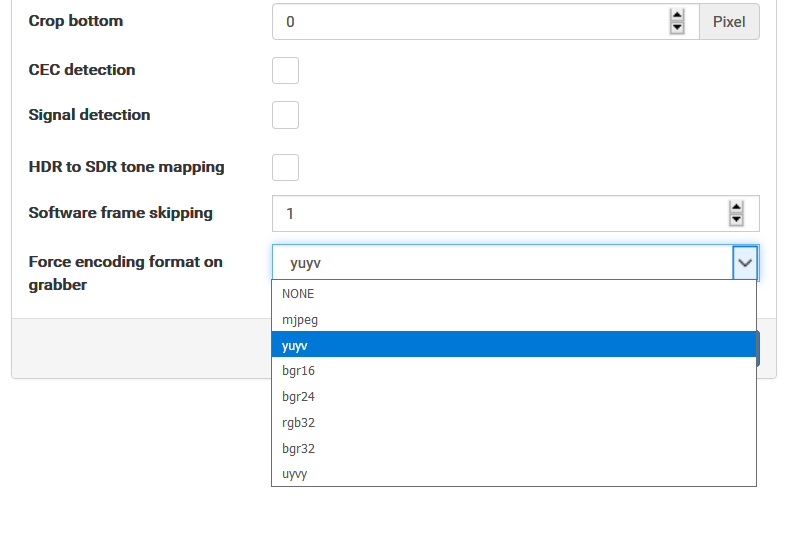Increase the Crop bottom value using up arrow
The image size is (799, 546).
pyautogui.click(x=677, y=15)
